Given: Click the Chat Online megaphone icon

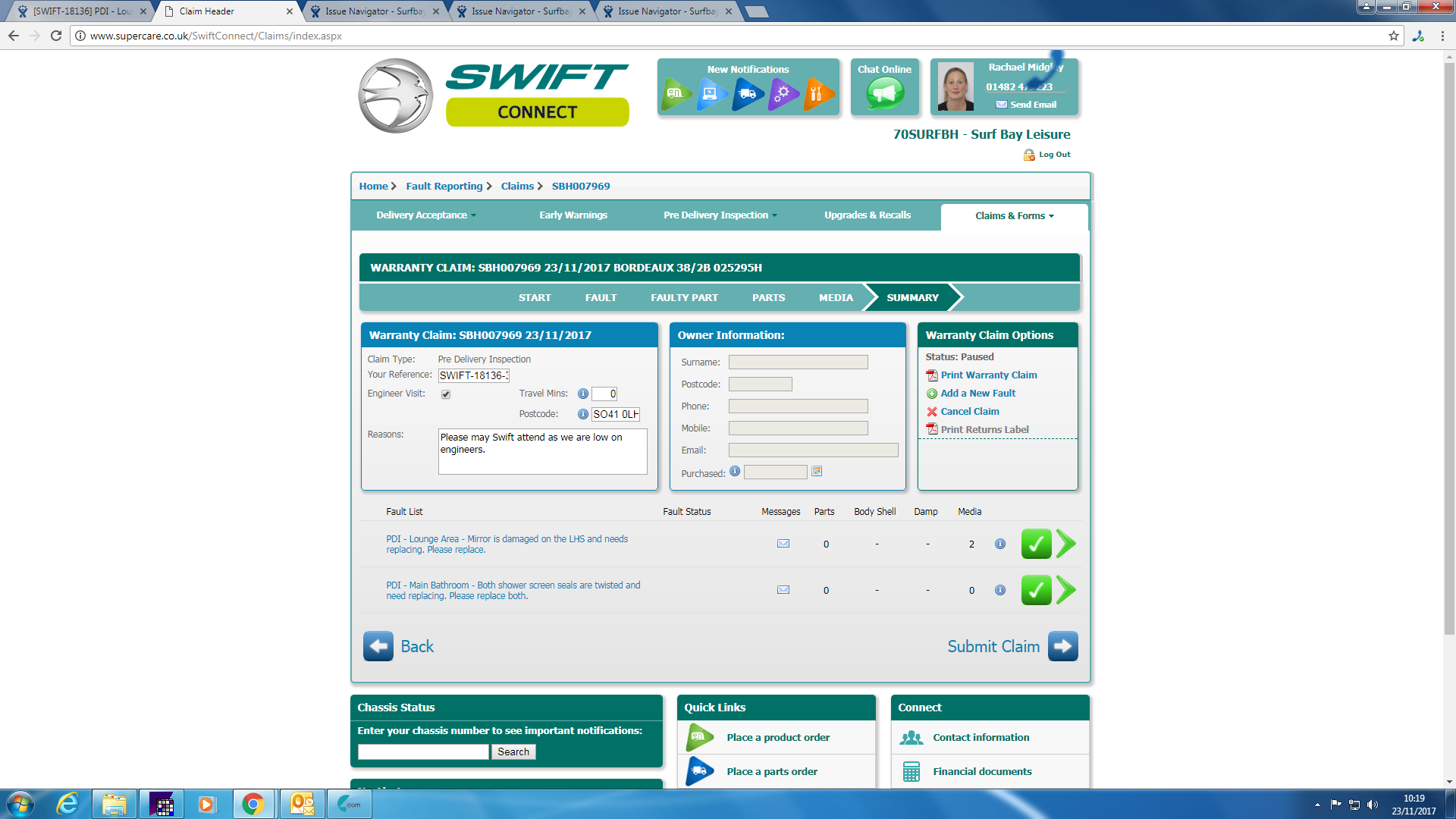Looking at the screenshot, I should click(x=884, y=94).
